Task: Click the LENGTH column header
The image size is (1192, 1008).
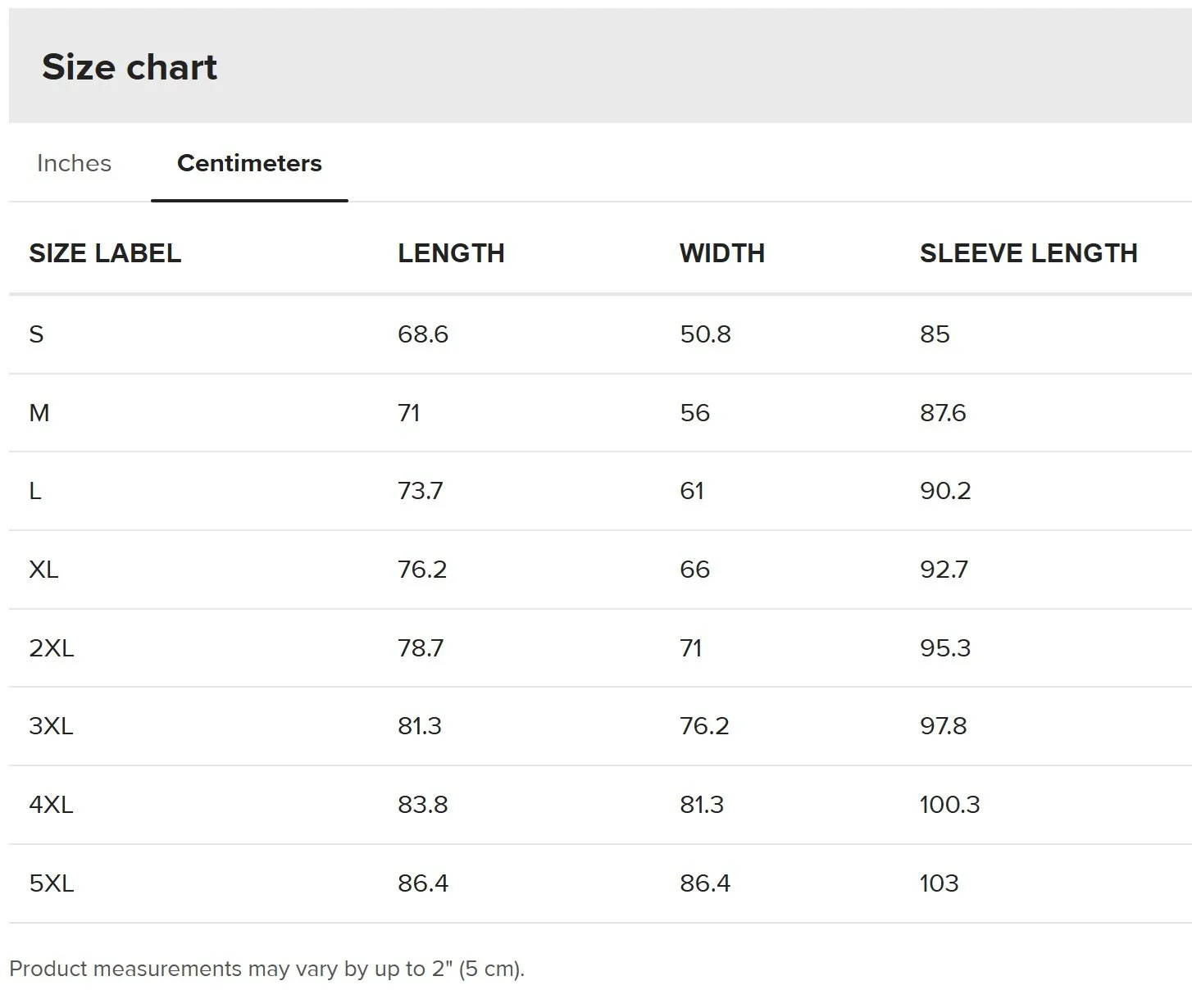Action: [x=451, y=253]
